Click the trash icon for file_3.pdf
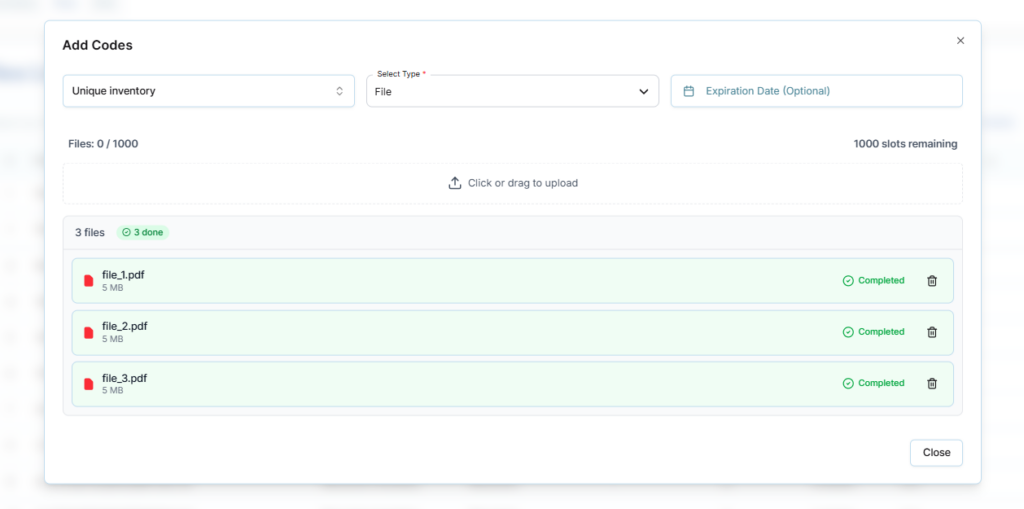This screenshot has height=509, width=1024. (x=932, y=383)
